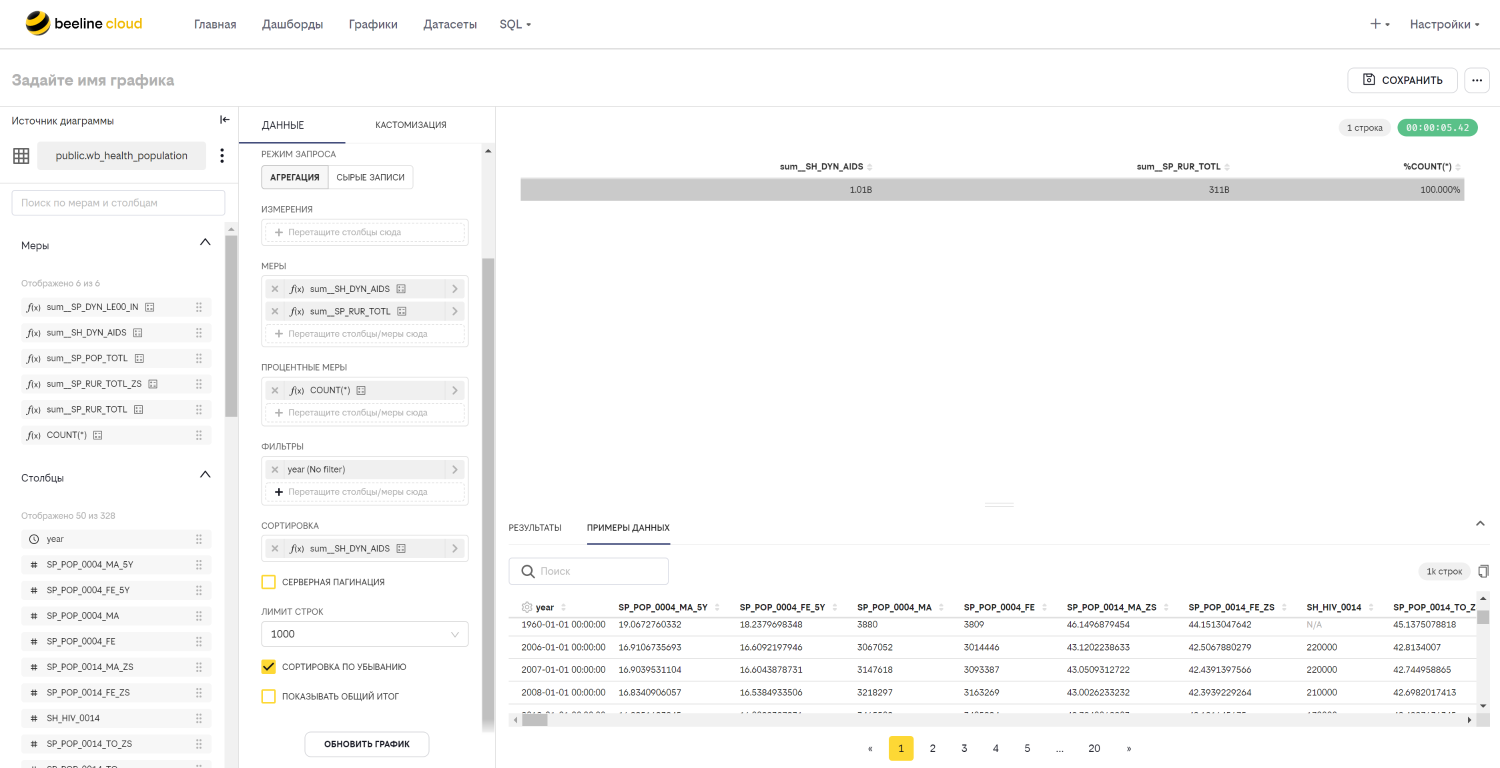Sort SP_POP_0004_MA_5Y sample data column
The width and height of the screenshot is (1500, 768).
[x=716, y=607]
